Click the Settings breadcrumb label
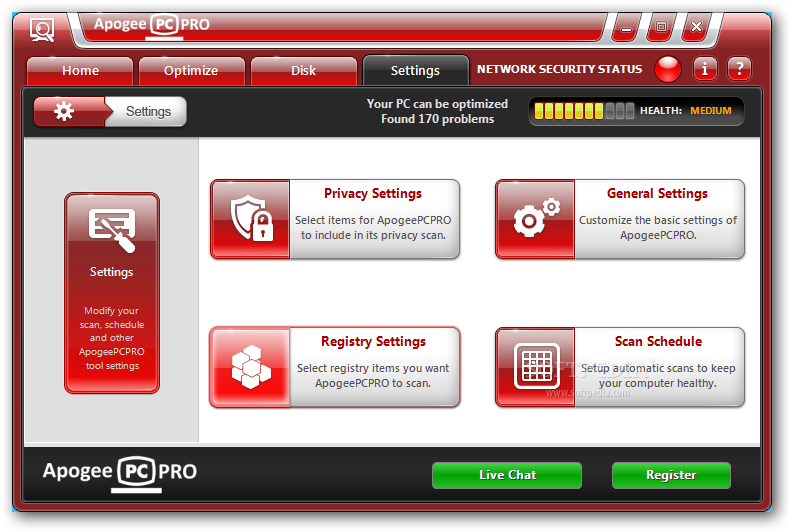The image size is (792, 532). tap(148, 111)
